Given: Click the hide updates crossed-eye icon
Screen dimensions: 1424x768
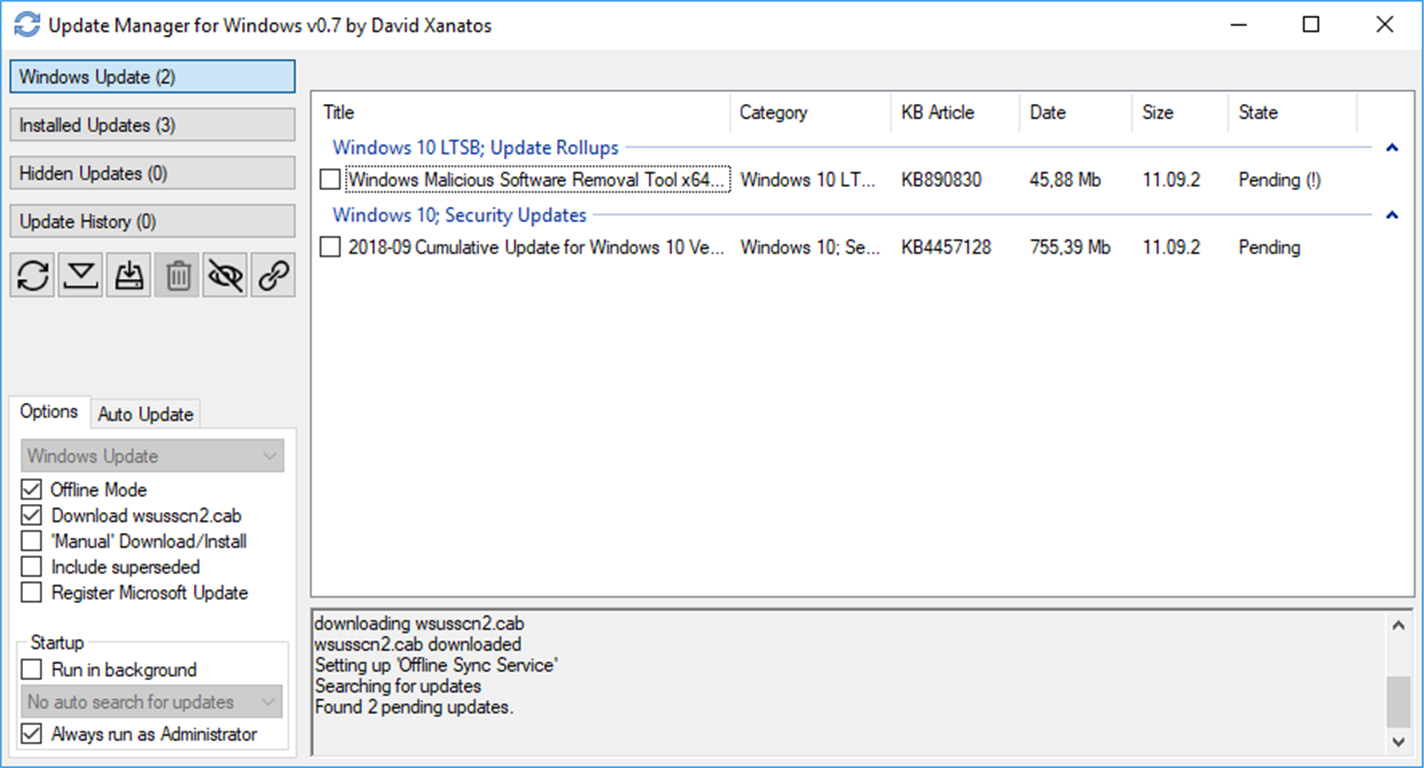Looking at the screenshot, I should (225, 275).
